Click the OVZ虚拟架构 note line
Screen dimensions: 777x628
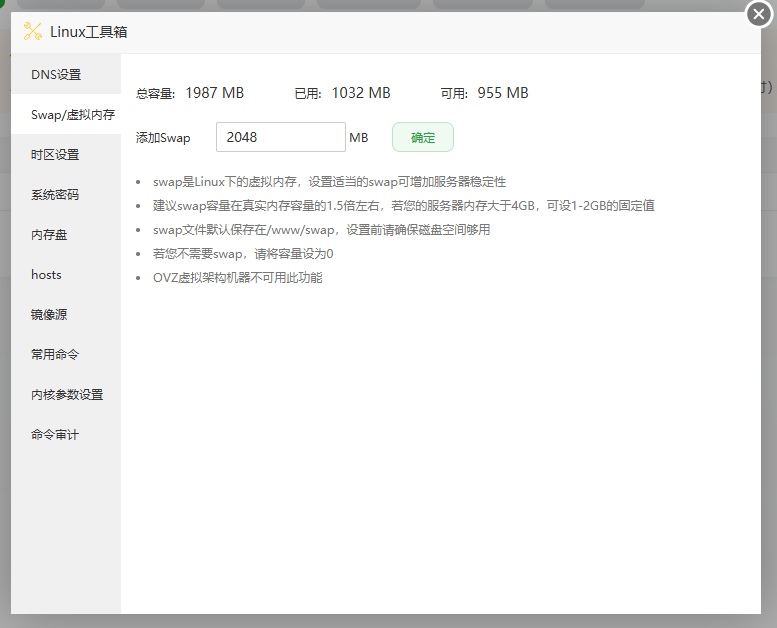[238, 277]
